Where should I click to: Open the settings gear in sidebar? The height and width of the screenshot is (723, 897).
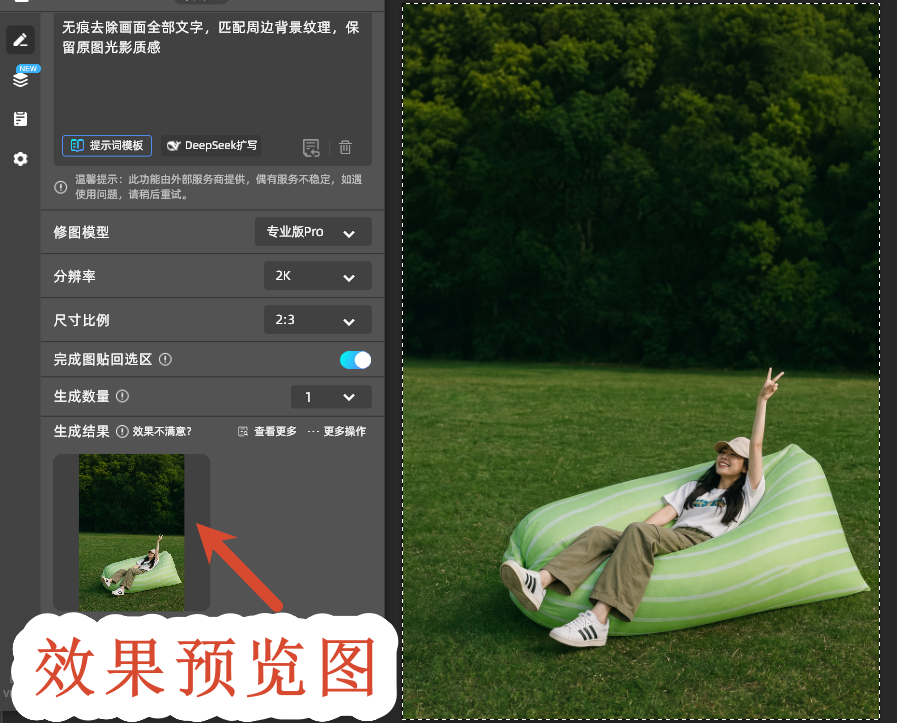[21, 159]
